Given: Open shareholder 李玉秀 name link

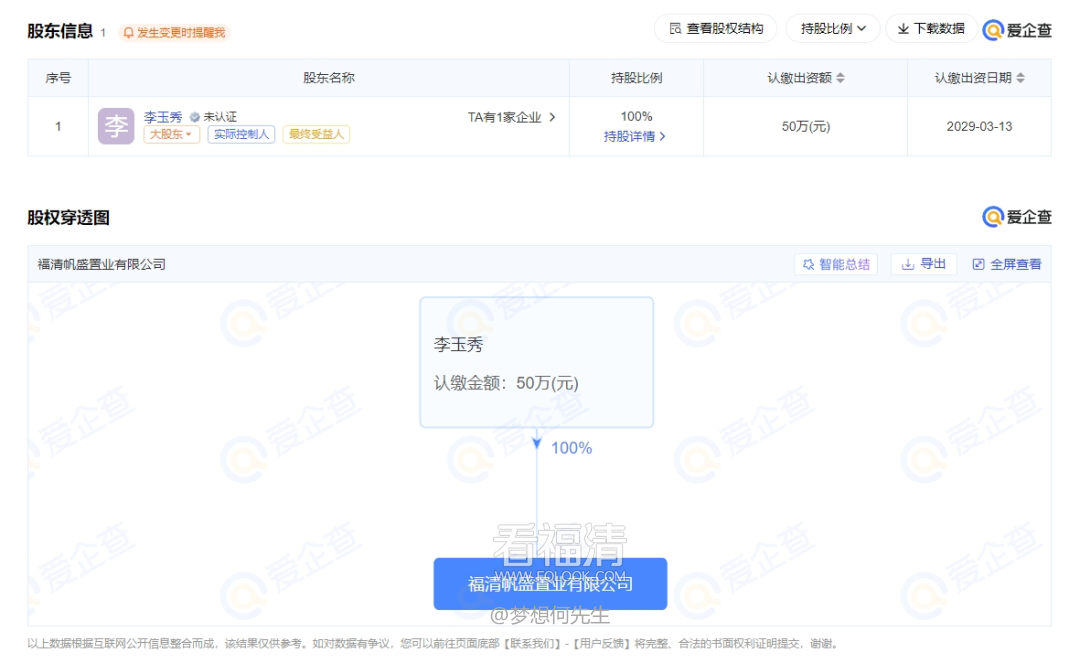Looking at the screenshot, I should click(x=163, y=117).
